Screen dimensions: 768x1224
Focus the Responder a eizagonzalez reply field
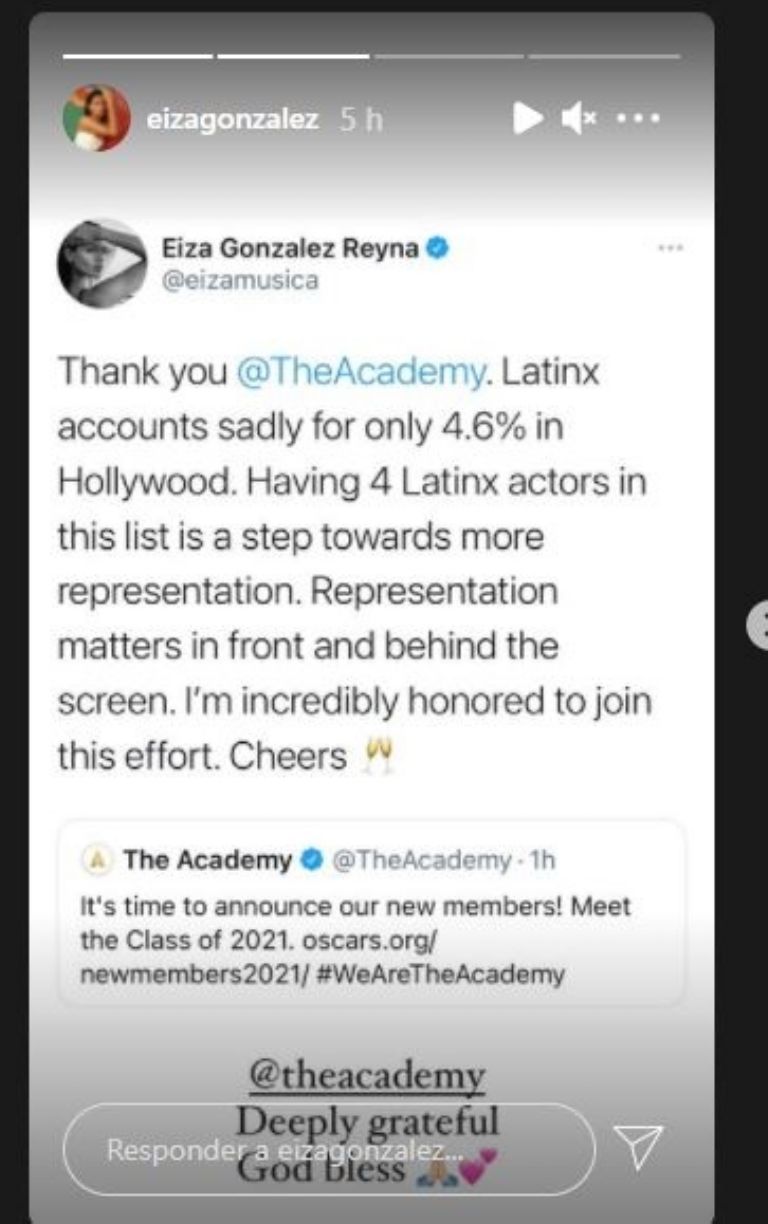329,1149
